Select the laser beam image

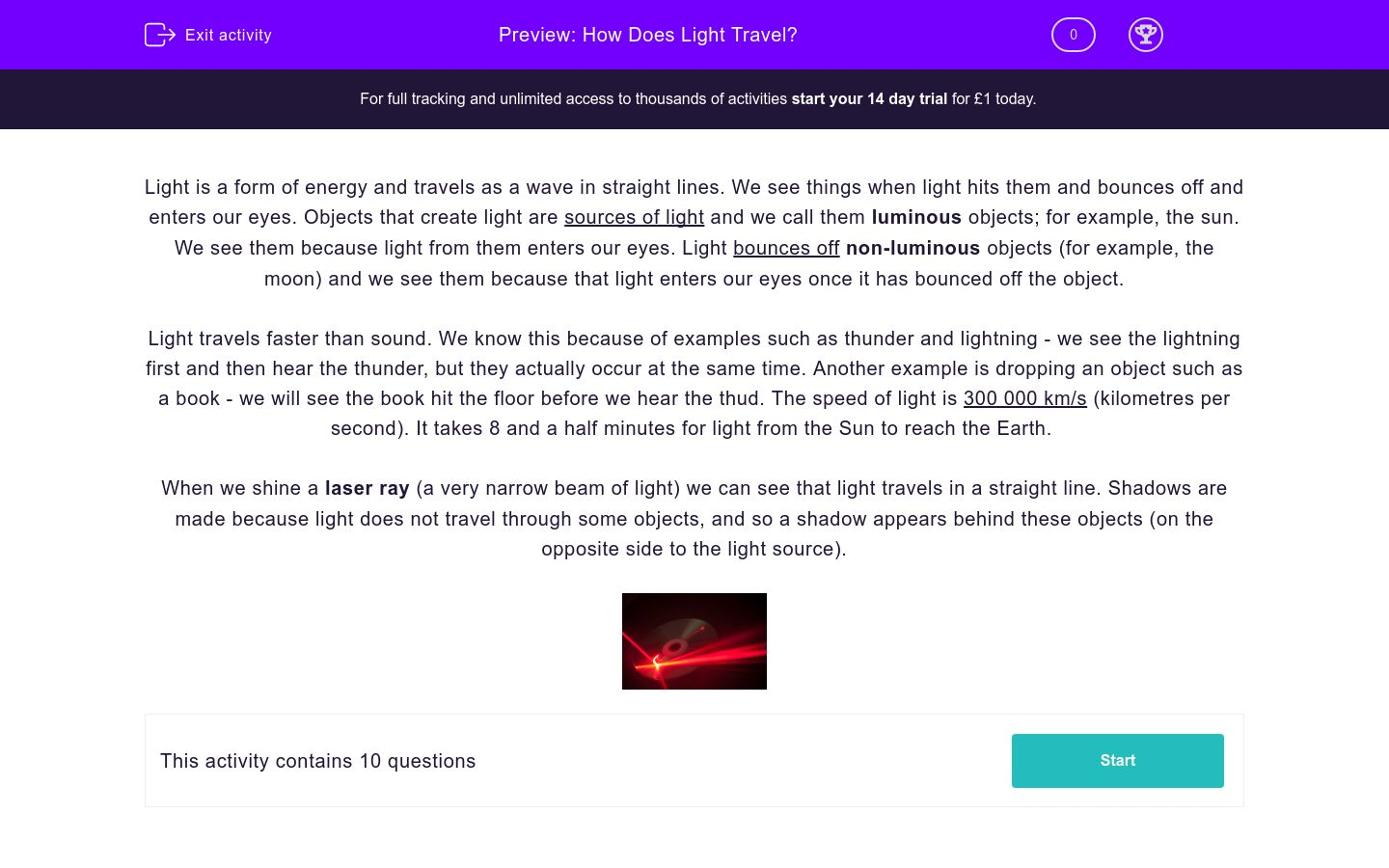point(694,640)
